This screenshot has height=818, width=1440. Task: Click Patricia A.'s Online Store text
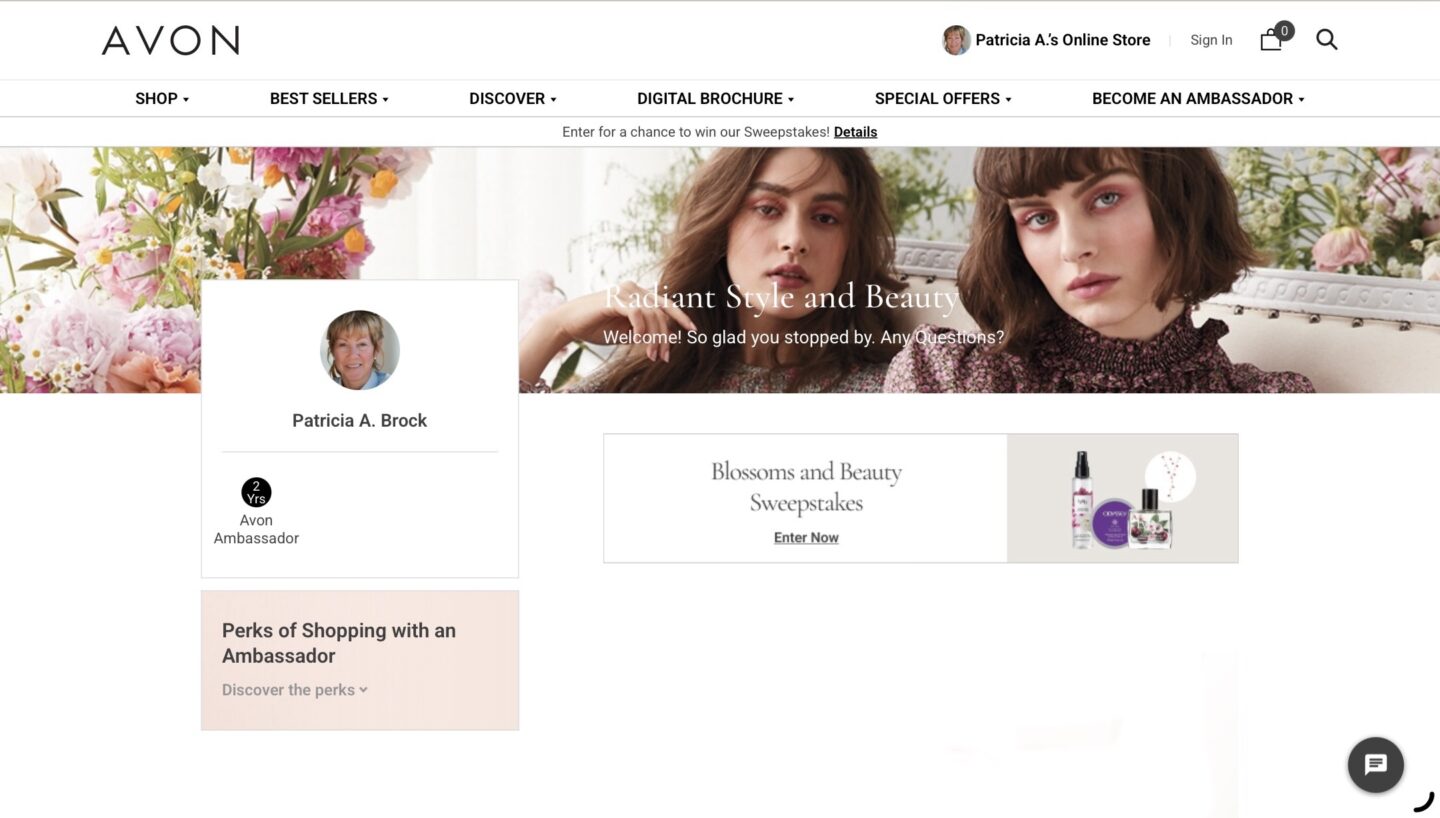click(x=1063, y=40)
